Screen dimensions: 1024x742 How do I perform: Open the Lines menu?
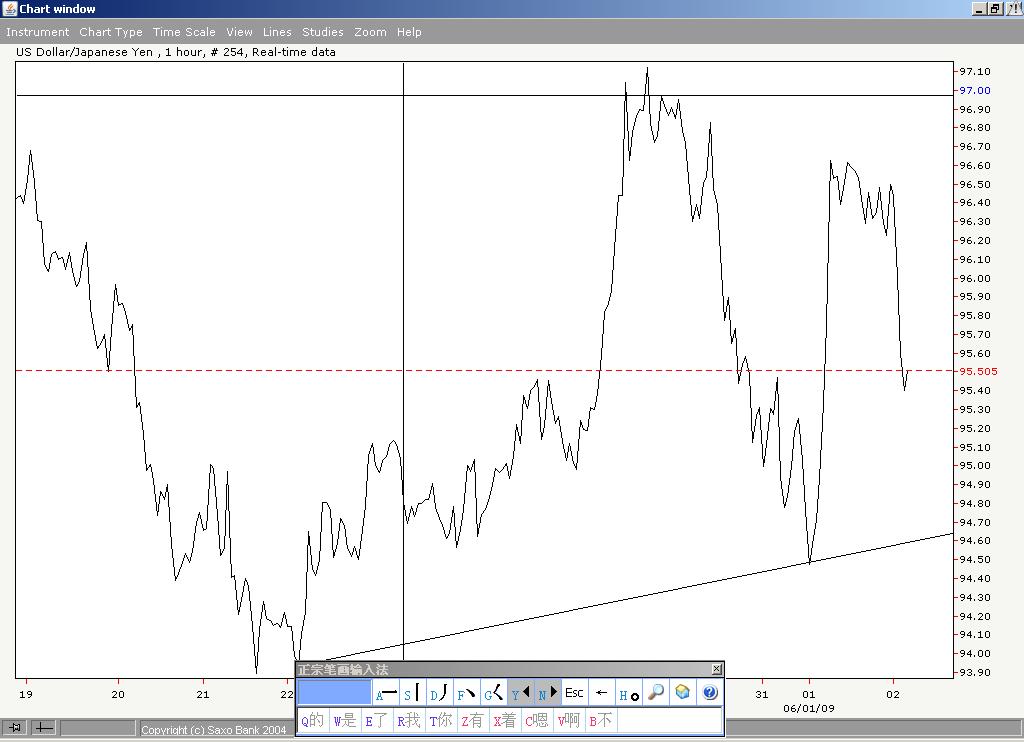coord(277,32)
